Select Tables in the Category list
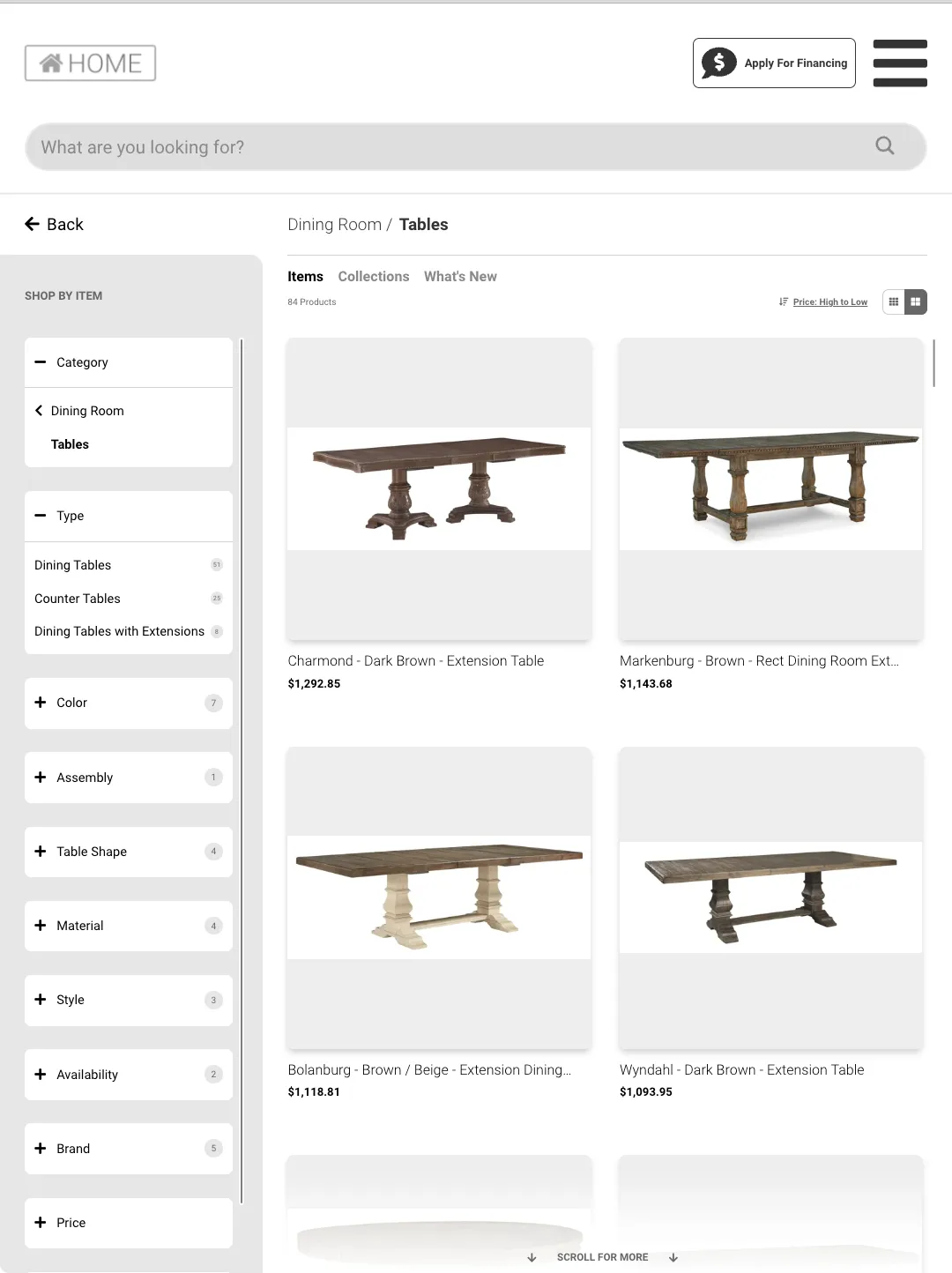 [70, 444]
